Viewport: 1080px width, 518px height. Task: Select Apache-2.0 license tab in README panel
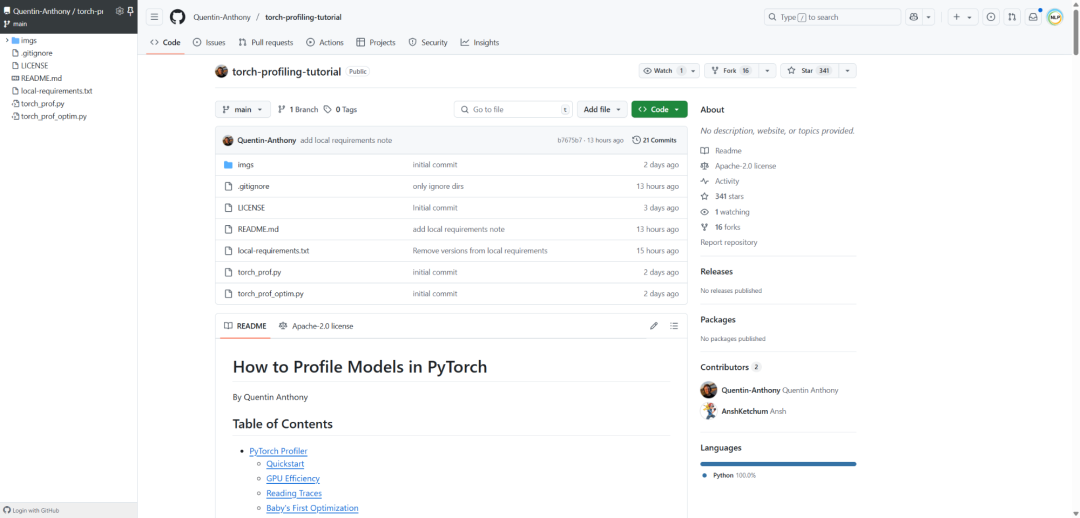click(316, 326)
